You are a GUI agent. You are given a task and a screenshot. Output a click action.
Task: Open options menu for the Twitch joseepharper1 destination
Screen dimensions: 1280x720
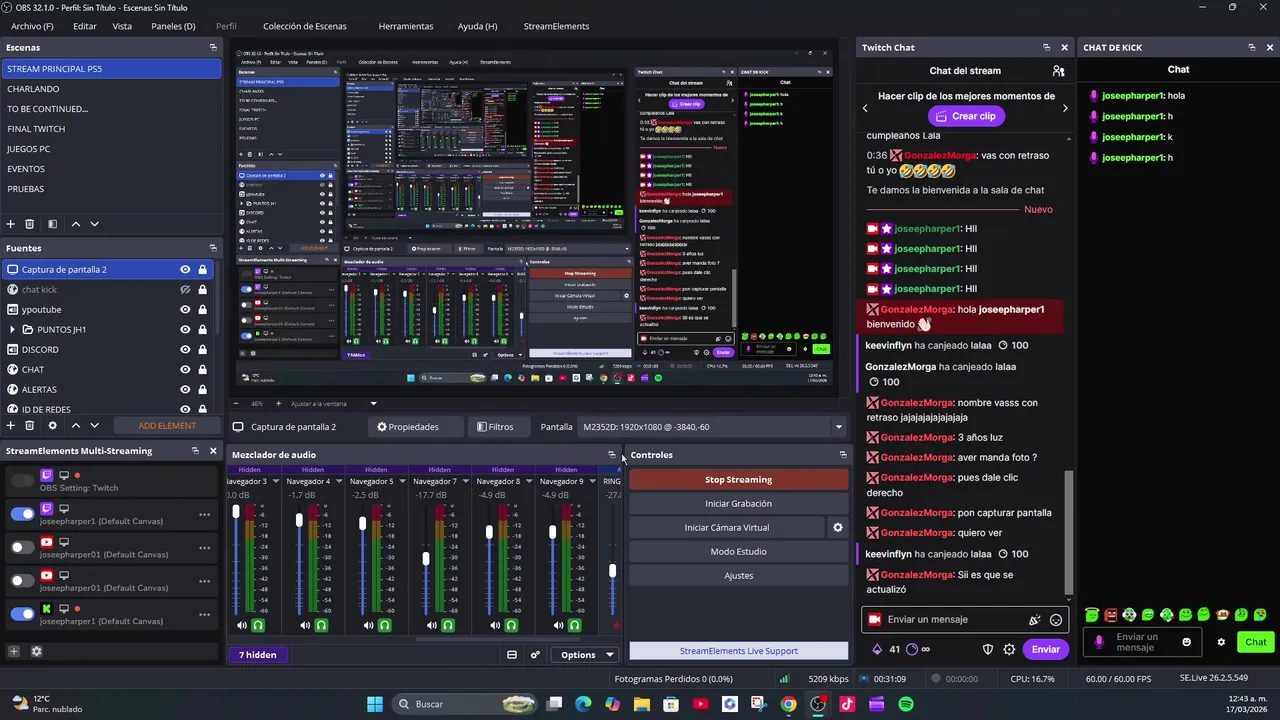click(204, 514)
